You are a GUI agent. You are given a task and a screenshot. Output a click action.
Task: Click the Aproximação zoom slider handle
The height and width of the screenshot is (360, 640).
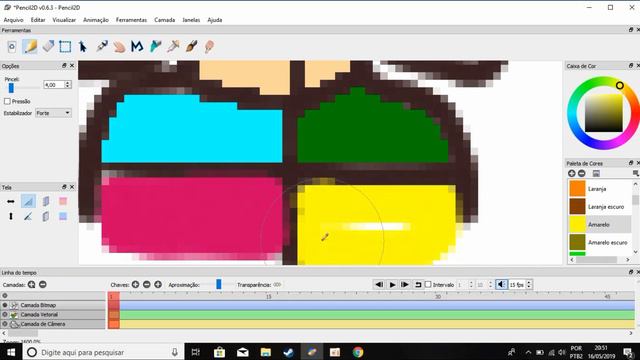[219, 284]
